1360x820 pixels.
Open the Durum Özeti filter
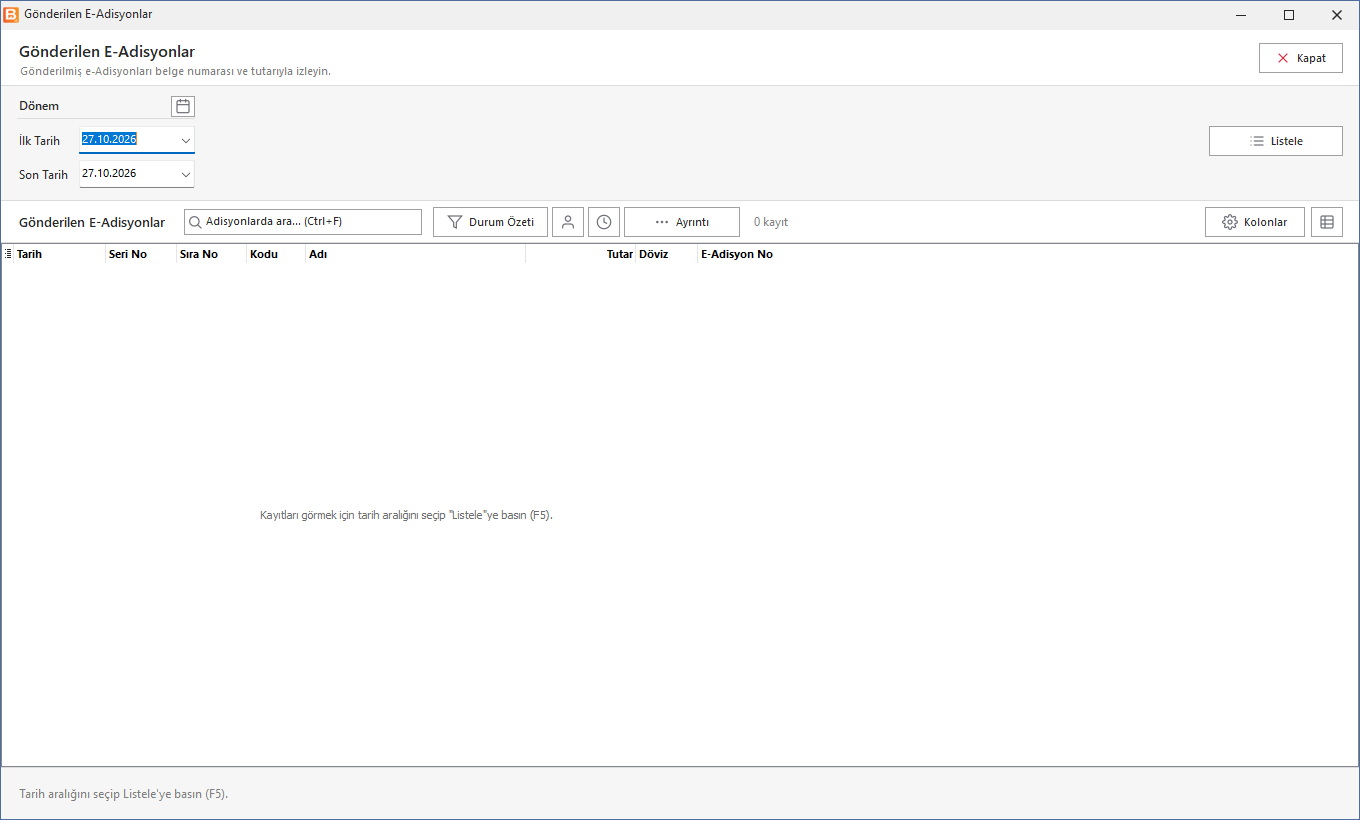(490, 222)
